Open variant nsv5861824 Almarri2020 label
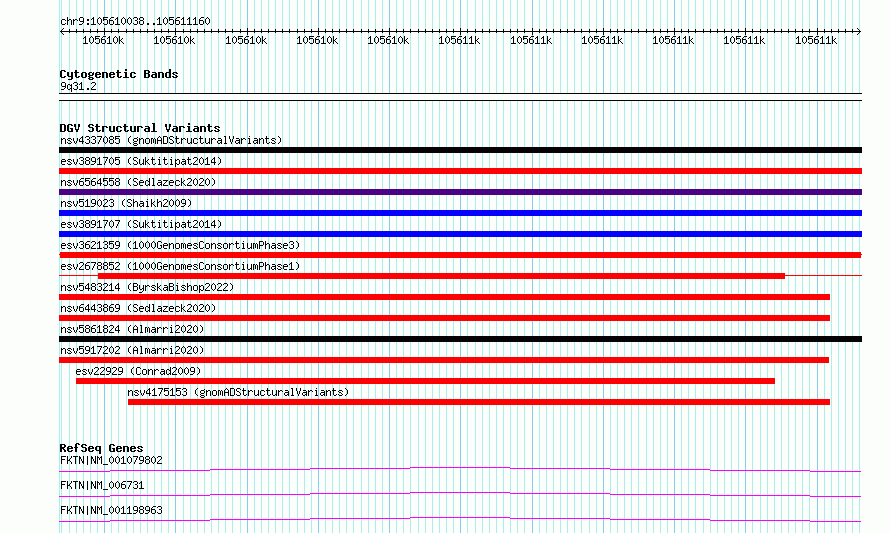The height and width of the screenshot is (533, 890). click(132, 329)
